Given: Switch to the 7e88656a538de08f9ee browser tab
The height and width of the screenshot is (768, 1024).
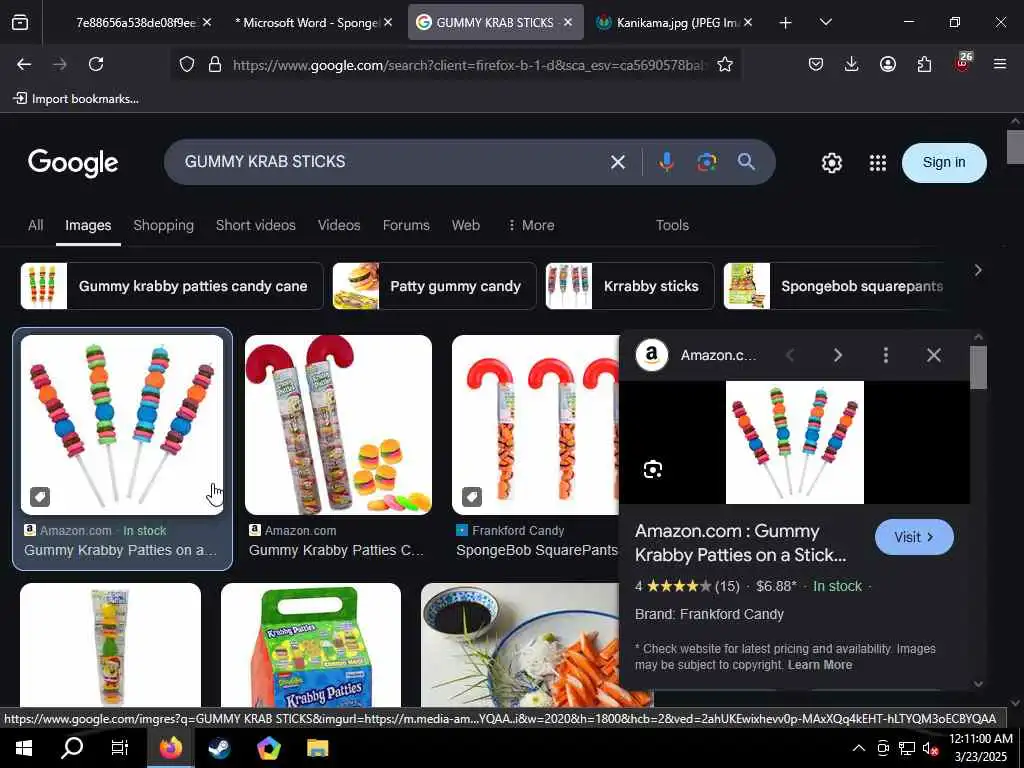Looking at the screenshot, I should coord(136,22).
